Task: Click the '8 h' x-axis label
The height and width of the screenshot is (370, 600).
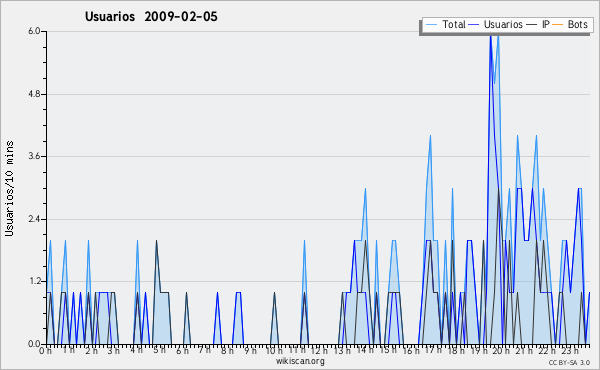Action: (228, 351)
